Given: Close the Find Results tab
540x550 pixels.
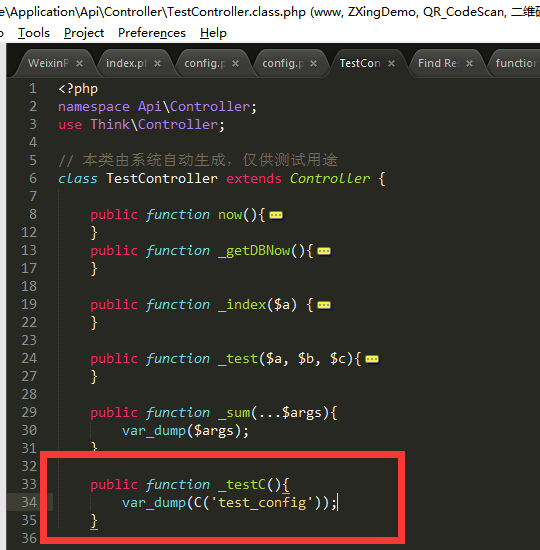Looking at the screenshot, I should coord(469,63).
